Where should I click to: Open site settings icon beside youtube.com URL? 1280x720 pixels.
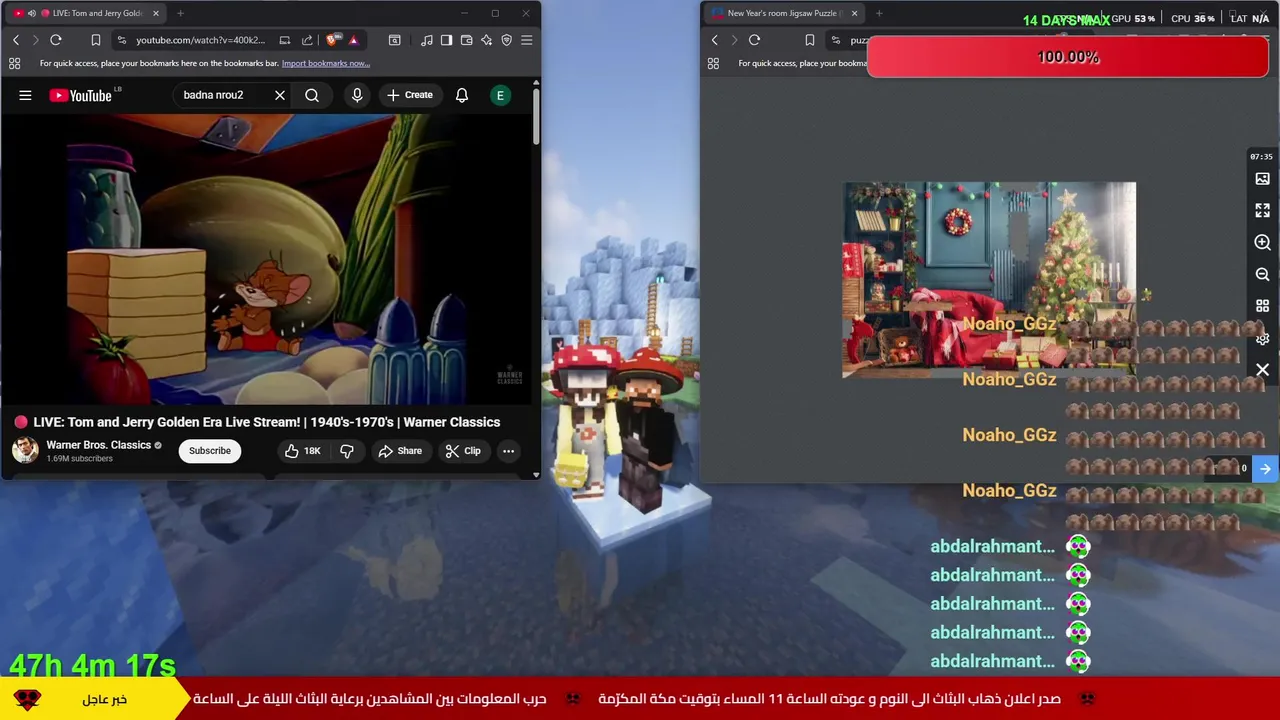(122, 40)
